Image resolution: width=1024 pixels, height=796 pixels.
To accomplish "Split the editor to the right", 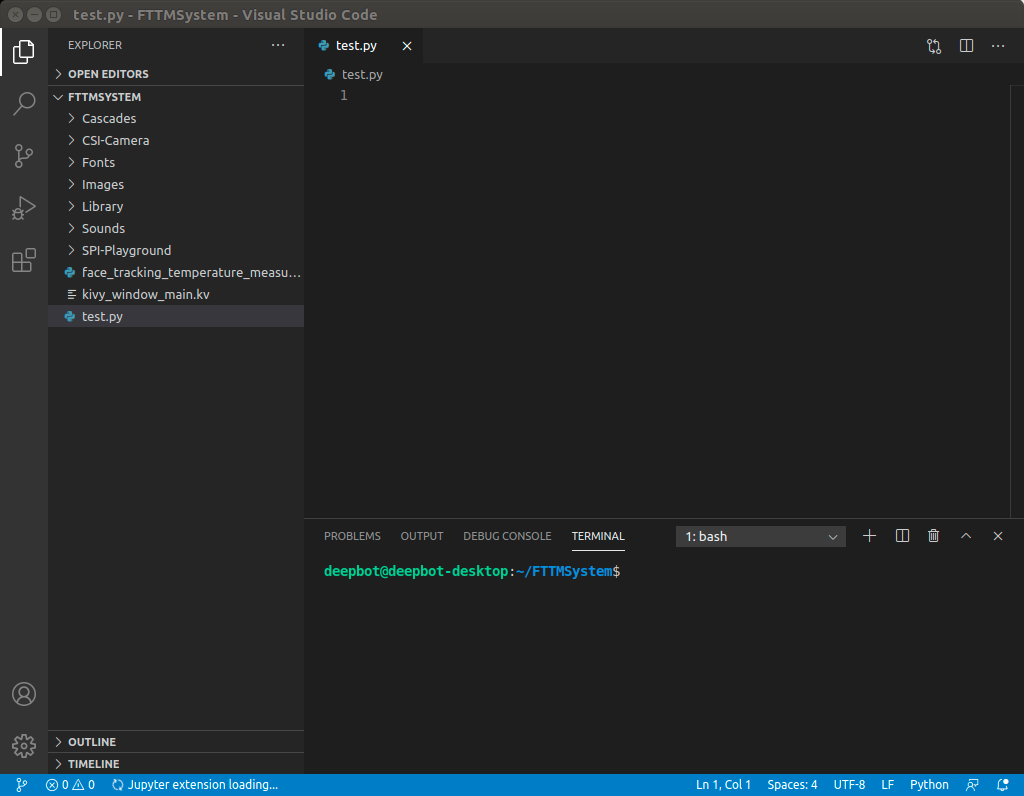I will (x=967, y=46).
